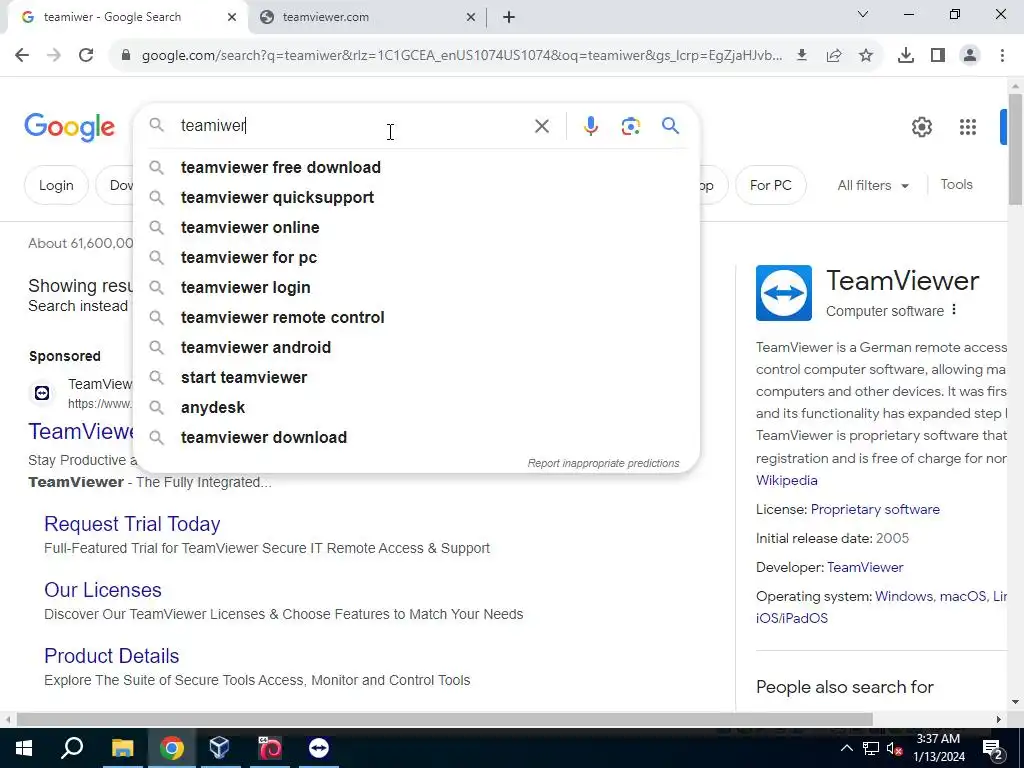The width and height of the screenshot is (1024, 768).
Task: Choose suggestion teamviewer quicksupport
Action: (x=417, y=197)
